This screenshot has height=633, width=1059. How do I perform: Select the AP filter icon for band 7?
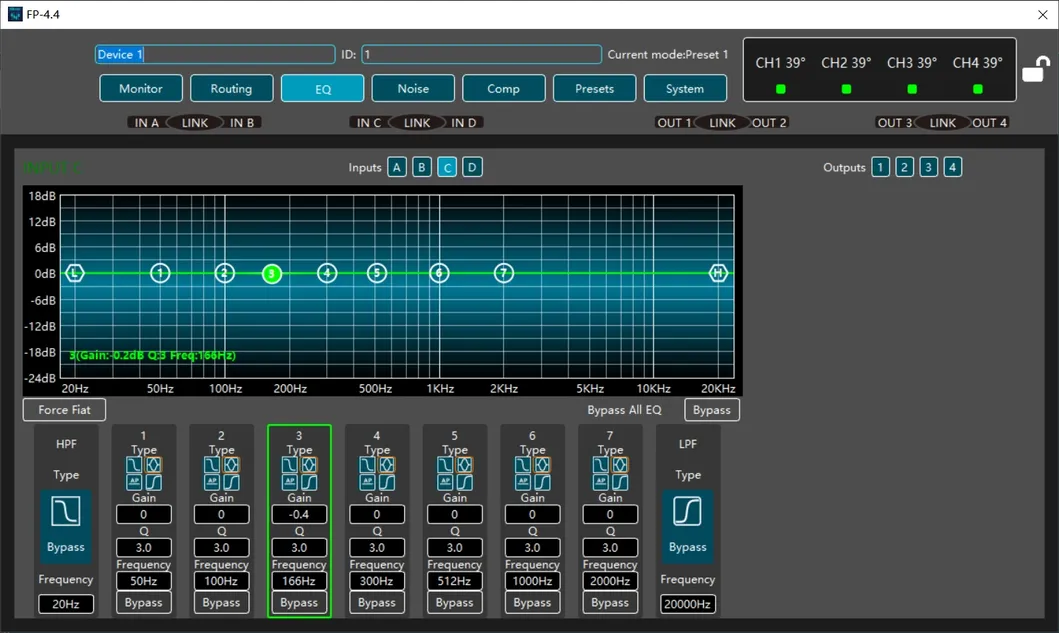click(599, 482)
